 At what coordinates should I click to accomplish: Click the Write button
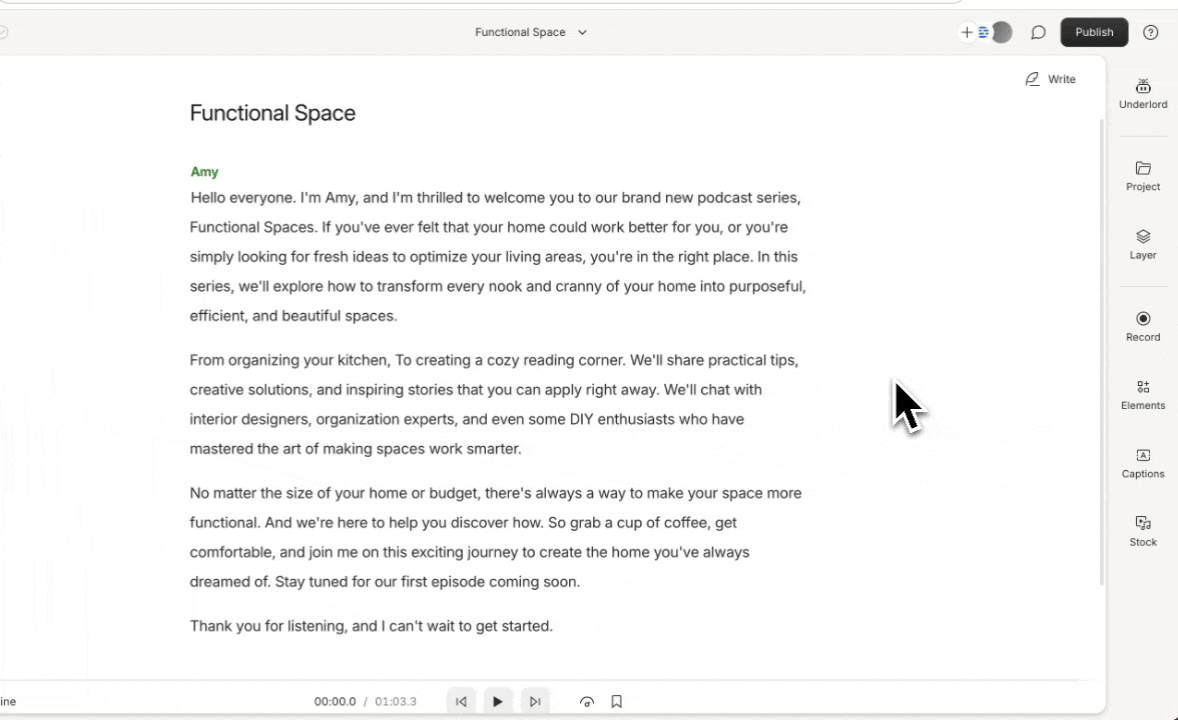(1051, 79)
